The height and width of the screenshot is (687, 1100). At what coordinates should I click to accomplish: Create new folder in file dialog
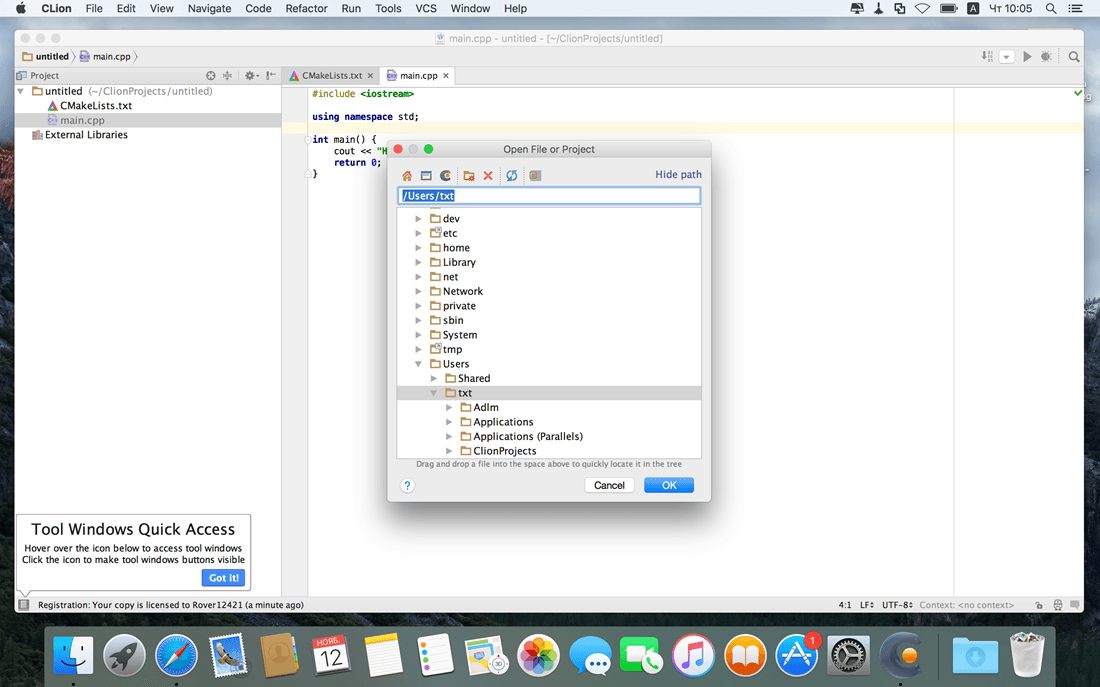coord(469,175)
